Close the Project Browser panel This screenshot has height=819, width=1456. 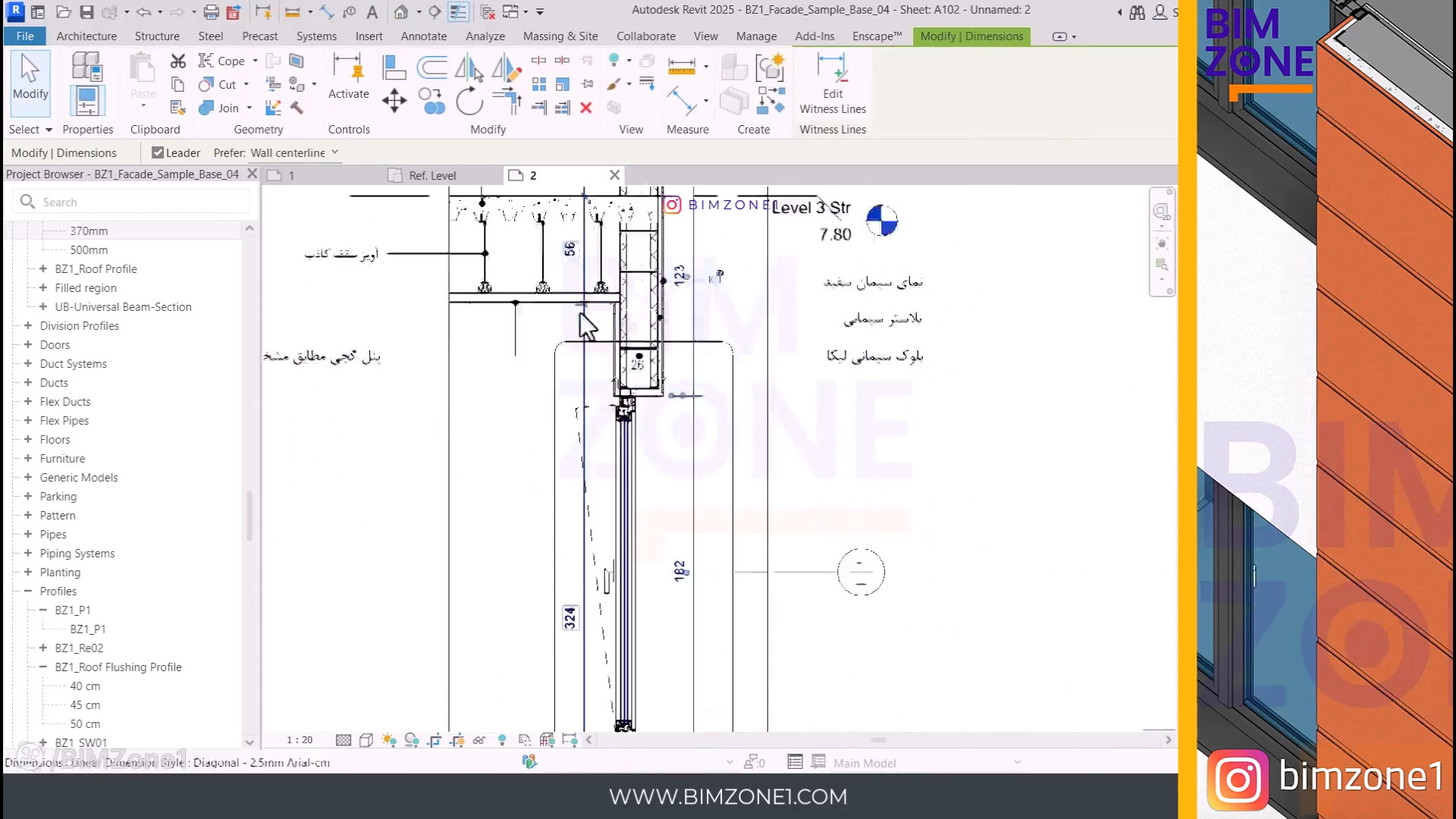[x=253, y=174]
